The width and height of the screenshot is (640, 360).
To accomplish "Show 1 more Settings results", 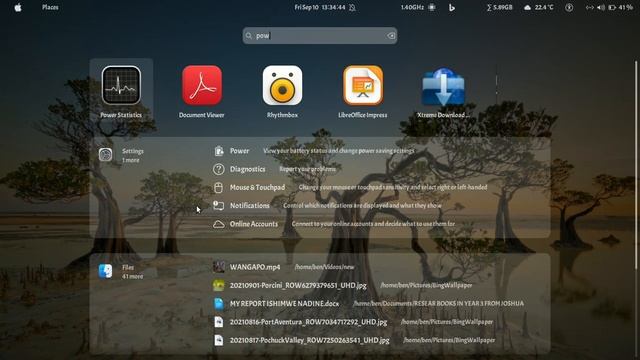I will [x=131, y=160].
